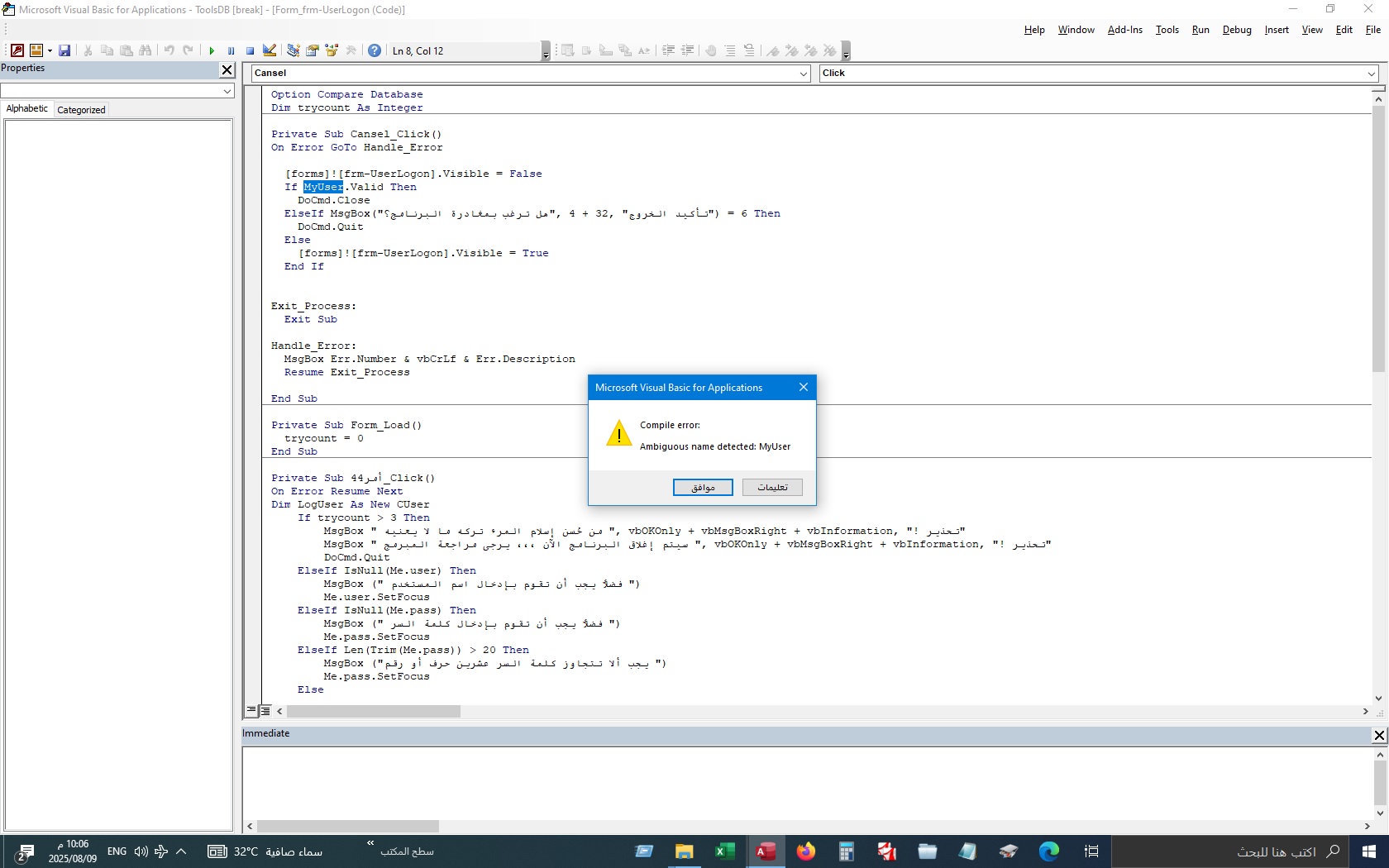Open Insert Module dropdown arrow
This screenshot has width=1389, height=868.
point(50,50)
